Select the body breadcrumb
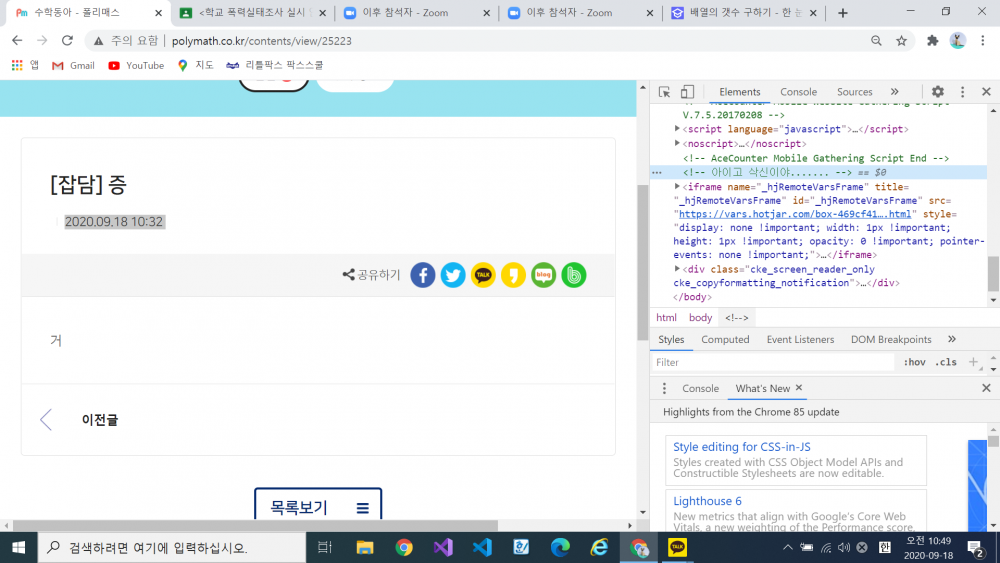 coord(700,318)
